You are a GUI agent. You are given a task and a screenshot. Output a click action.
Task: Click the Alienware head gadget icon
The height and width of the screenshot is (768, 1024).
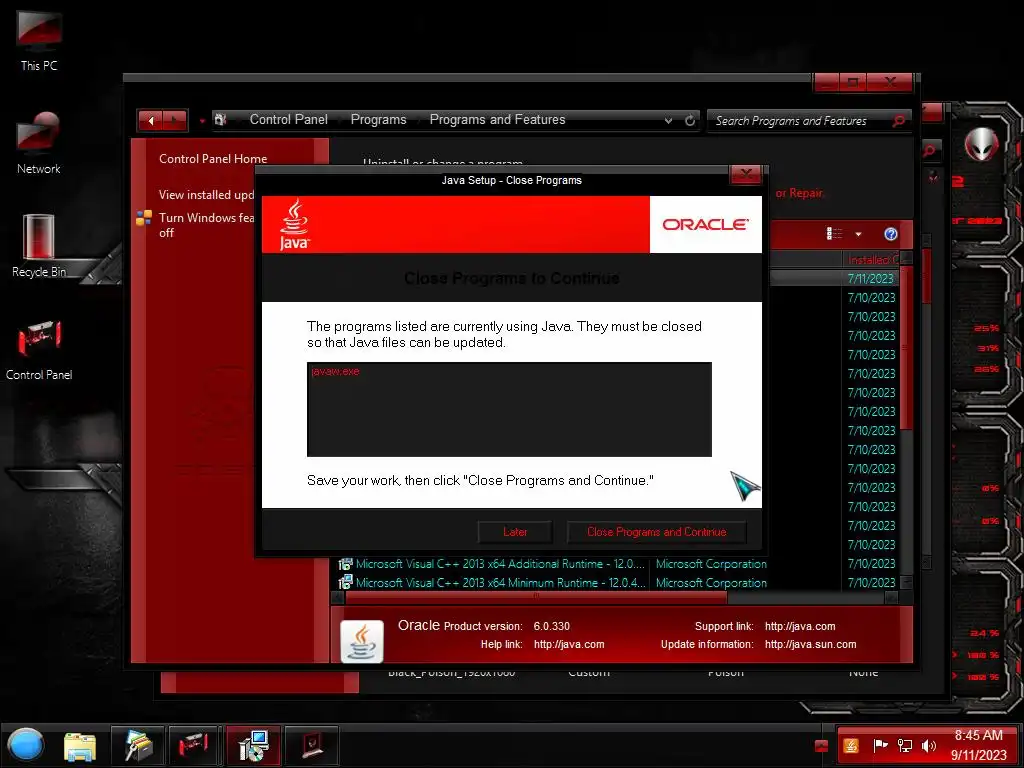point(981,143)
